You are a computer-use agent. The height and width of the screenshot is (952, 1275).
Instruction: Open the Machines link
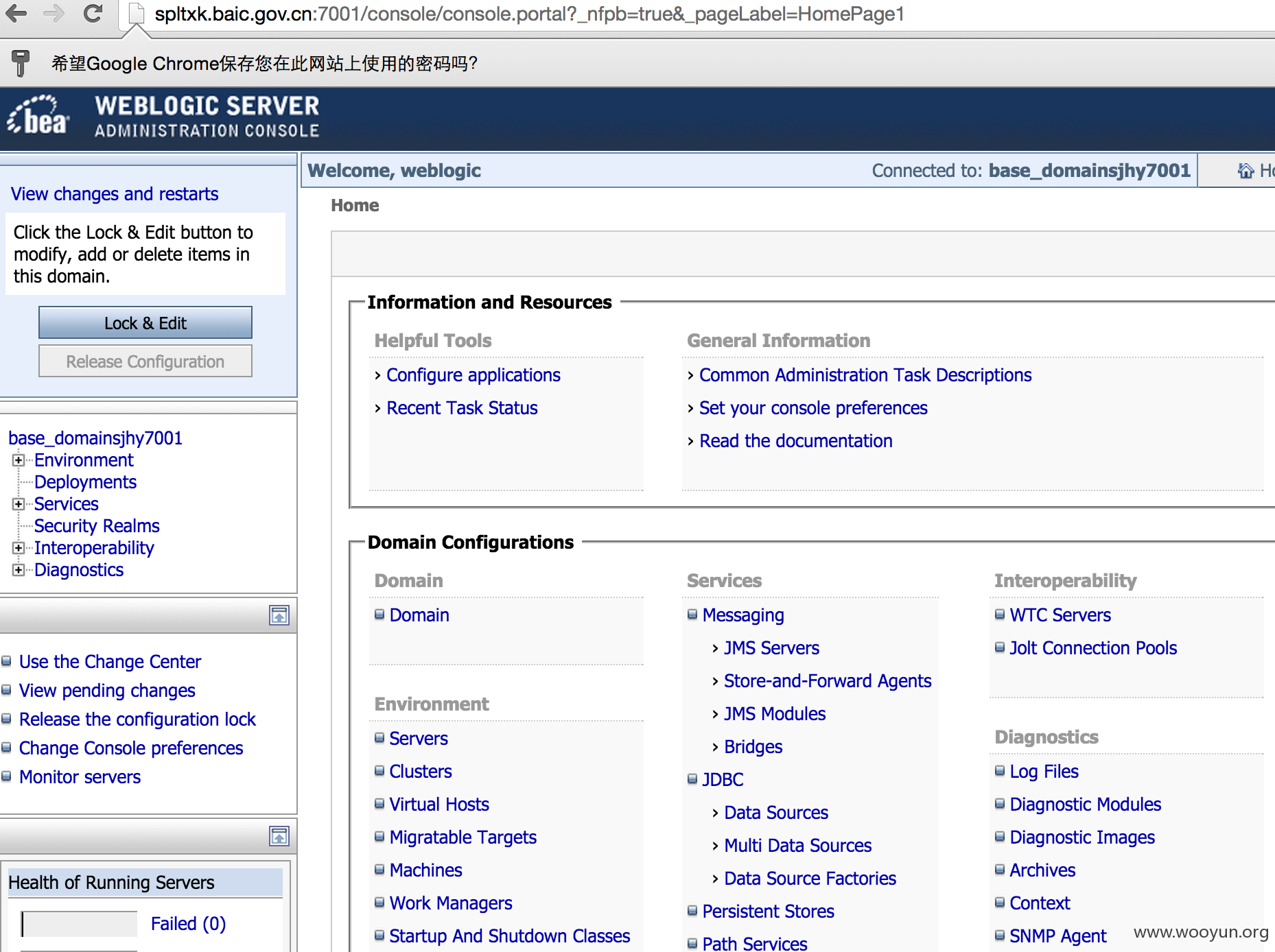tap(426, 870)
